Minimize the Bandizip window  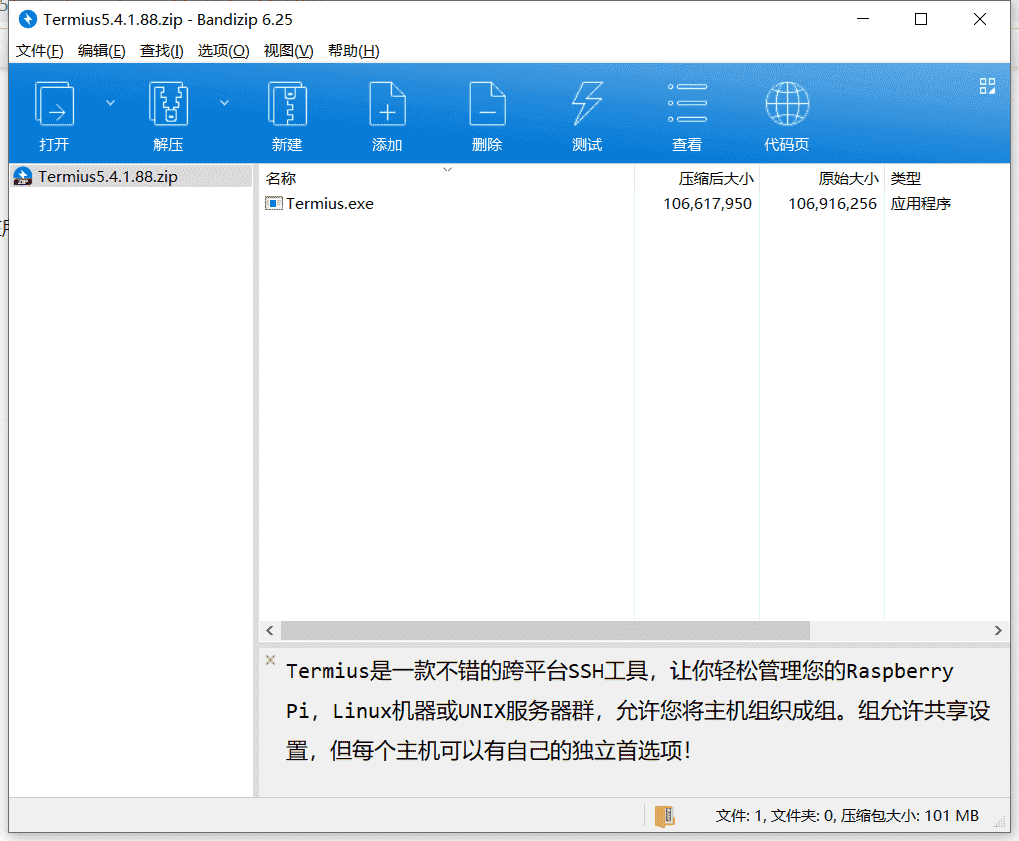click(863, 19)
